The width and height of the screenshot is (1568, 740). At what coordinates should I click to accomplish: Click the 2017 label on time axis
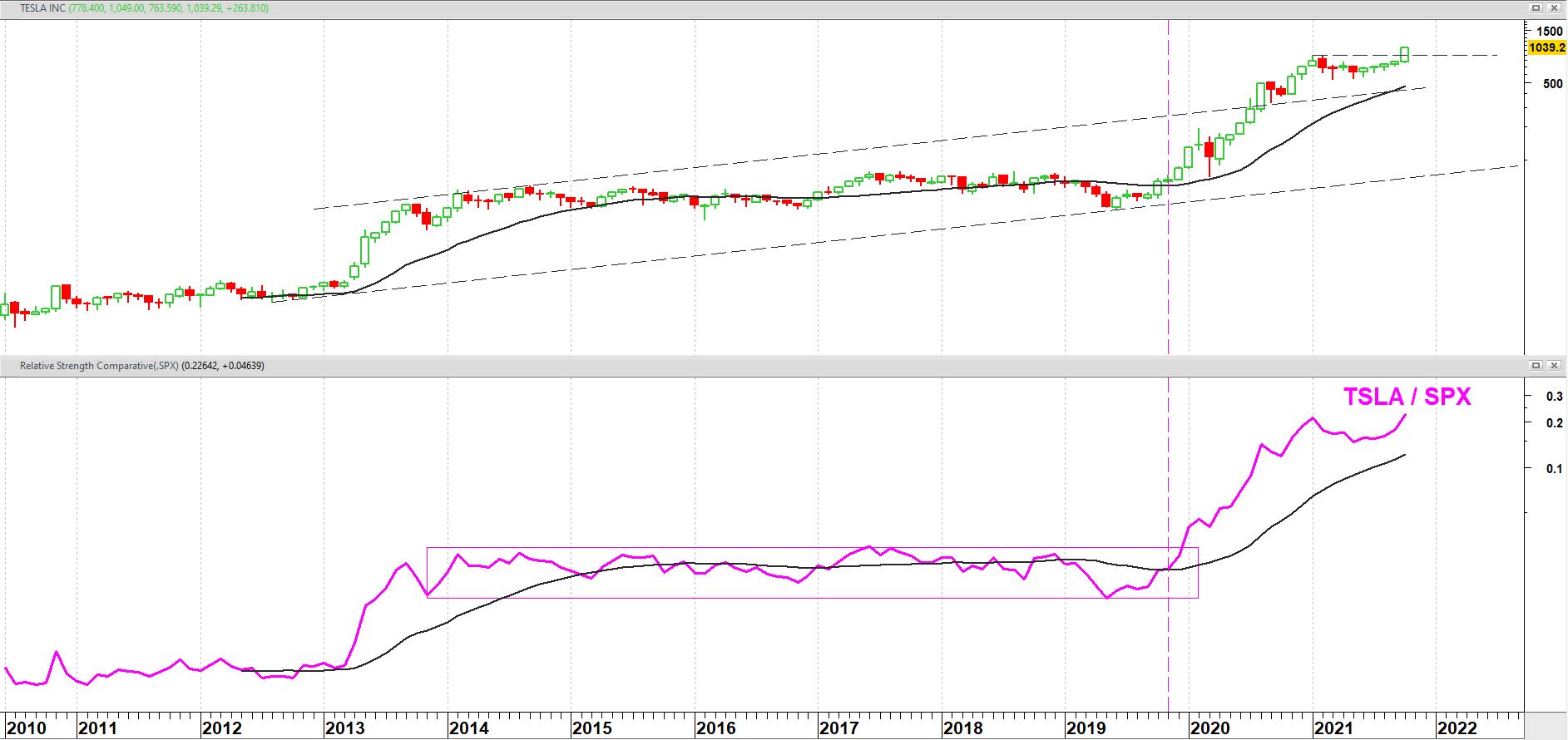pyautogui.click(x=839, y=728)
